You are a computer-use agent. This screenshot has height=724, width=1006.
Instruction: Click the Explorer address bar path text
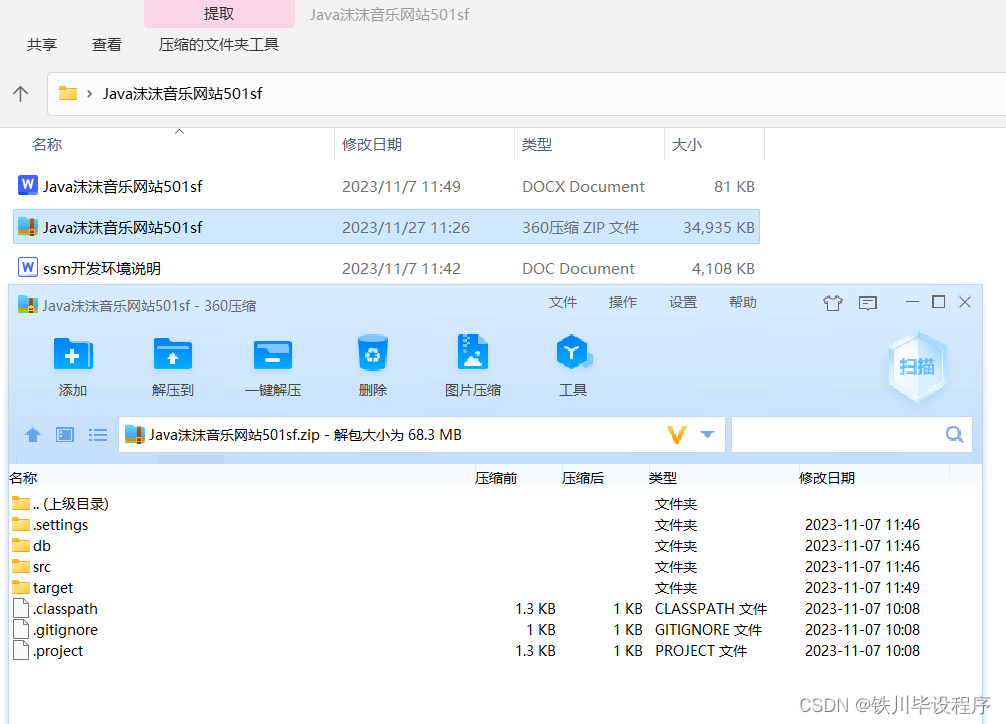182,94
